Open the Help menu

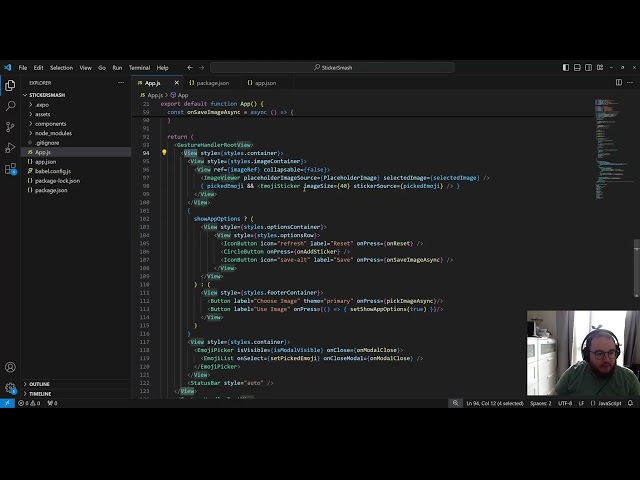point(162,68)
